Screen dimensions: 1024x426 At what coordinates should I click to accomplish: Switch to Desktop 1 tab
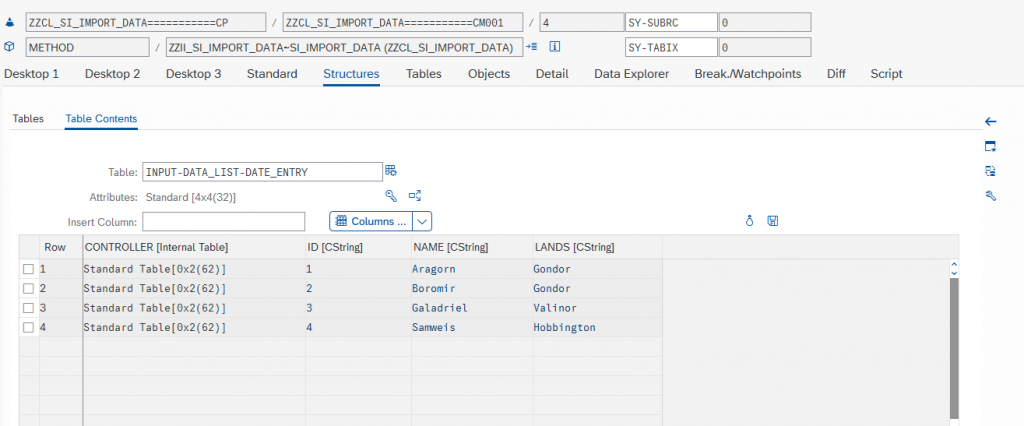click(x=31, y=74)
